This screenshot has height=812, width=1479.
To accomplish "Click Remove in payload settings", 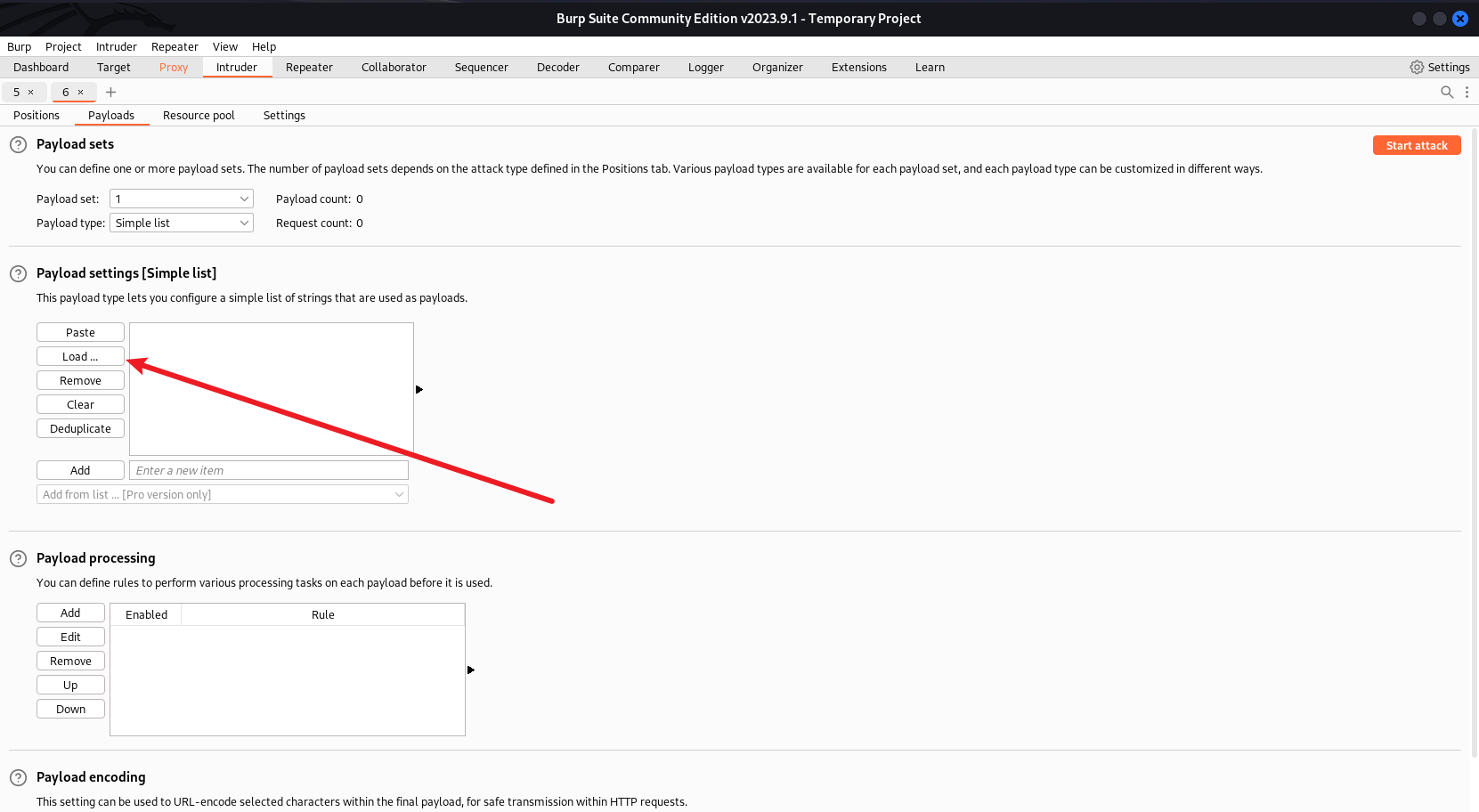I will tap(80, 380).
